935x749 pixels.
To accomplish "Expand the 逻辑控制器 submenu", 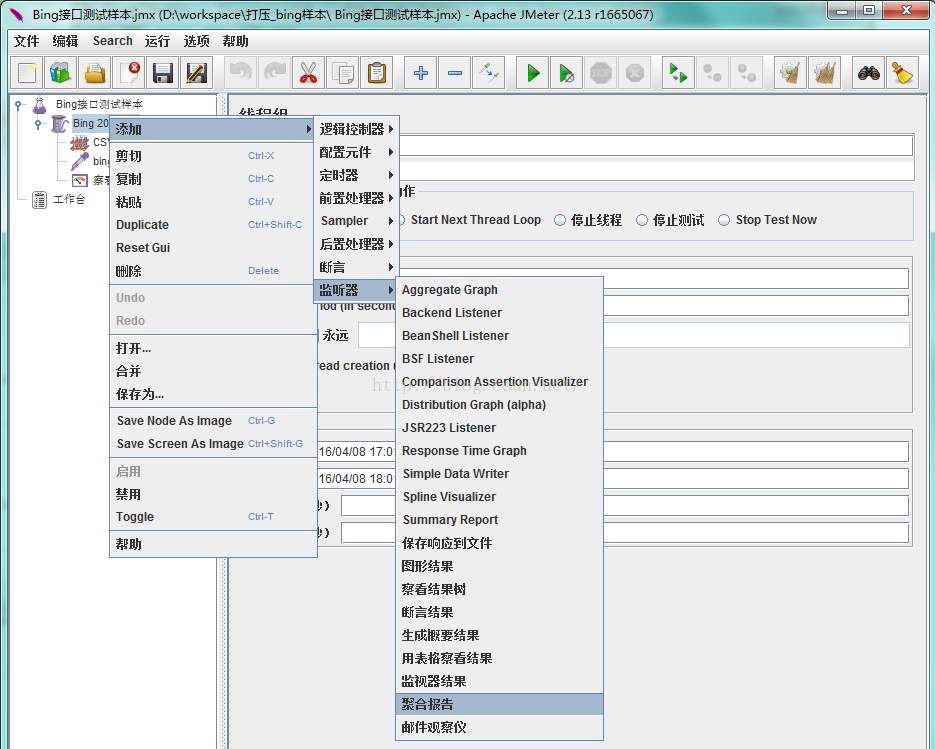I will coord(356,129).
